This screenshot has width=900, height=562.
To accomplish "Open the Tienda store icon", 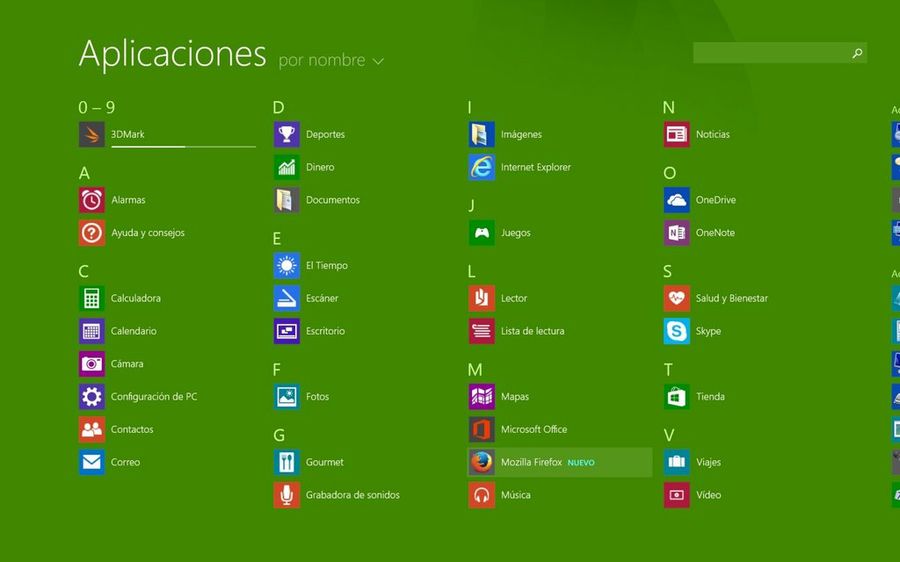I will point(676,397).
